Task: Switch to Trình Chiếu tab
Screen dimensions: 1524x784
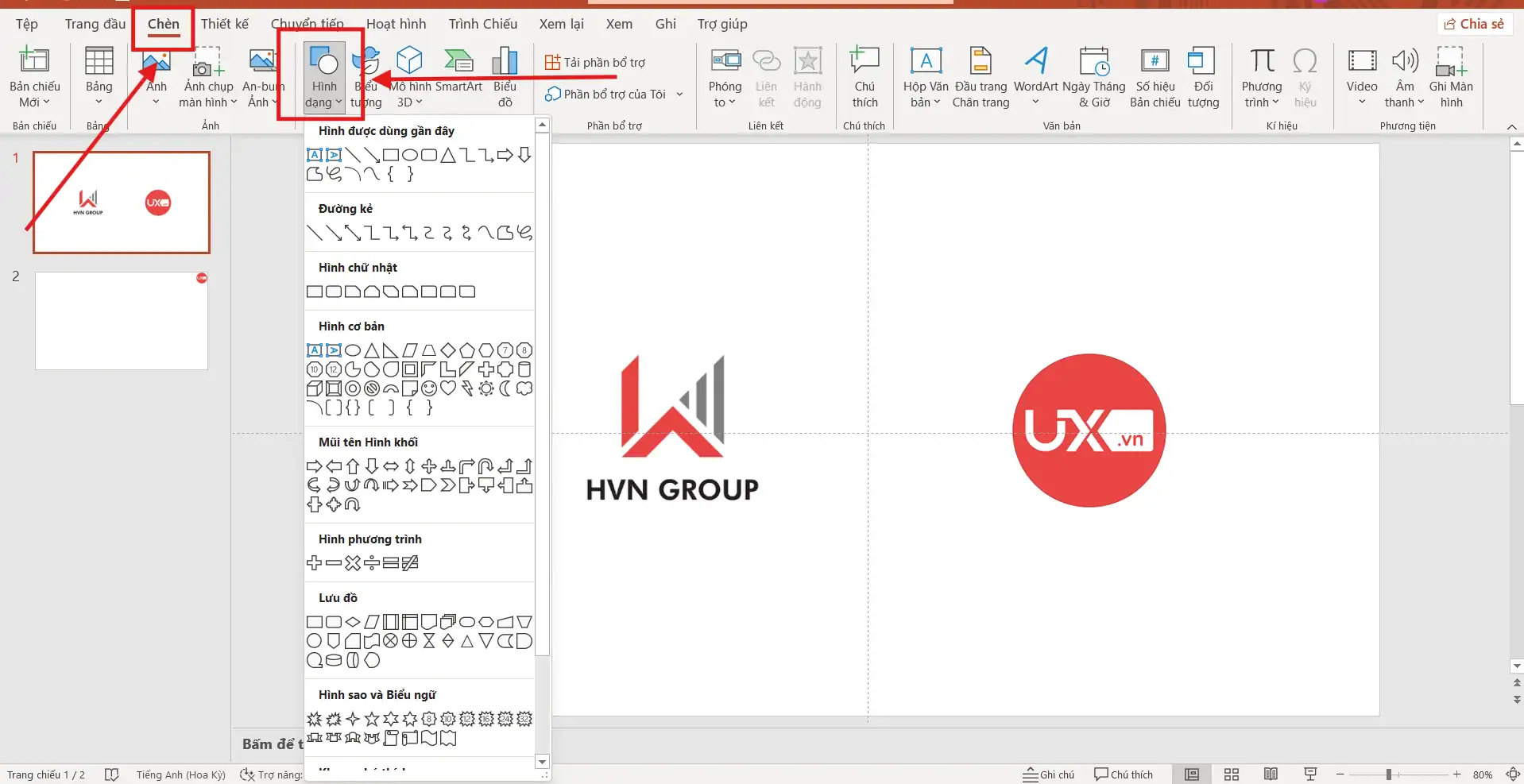Action: pos(482,24)
